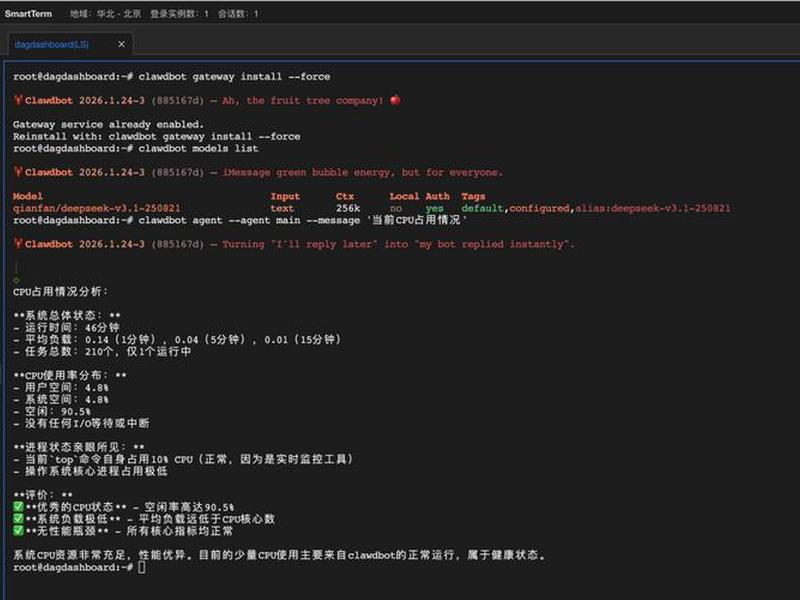Click the 'configured' tag in the Tags column

pos(539,208)
